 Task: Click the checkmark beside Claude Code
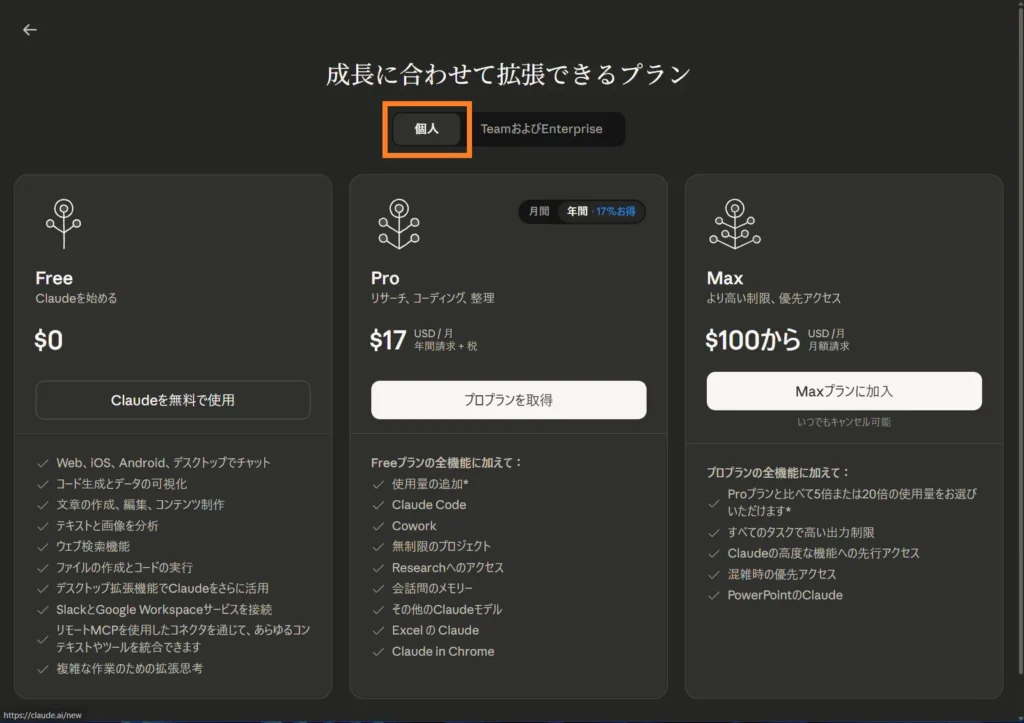tap(377, 505)
